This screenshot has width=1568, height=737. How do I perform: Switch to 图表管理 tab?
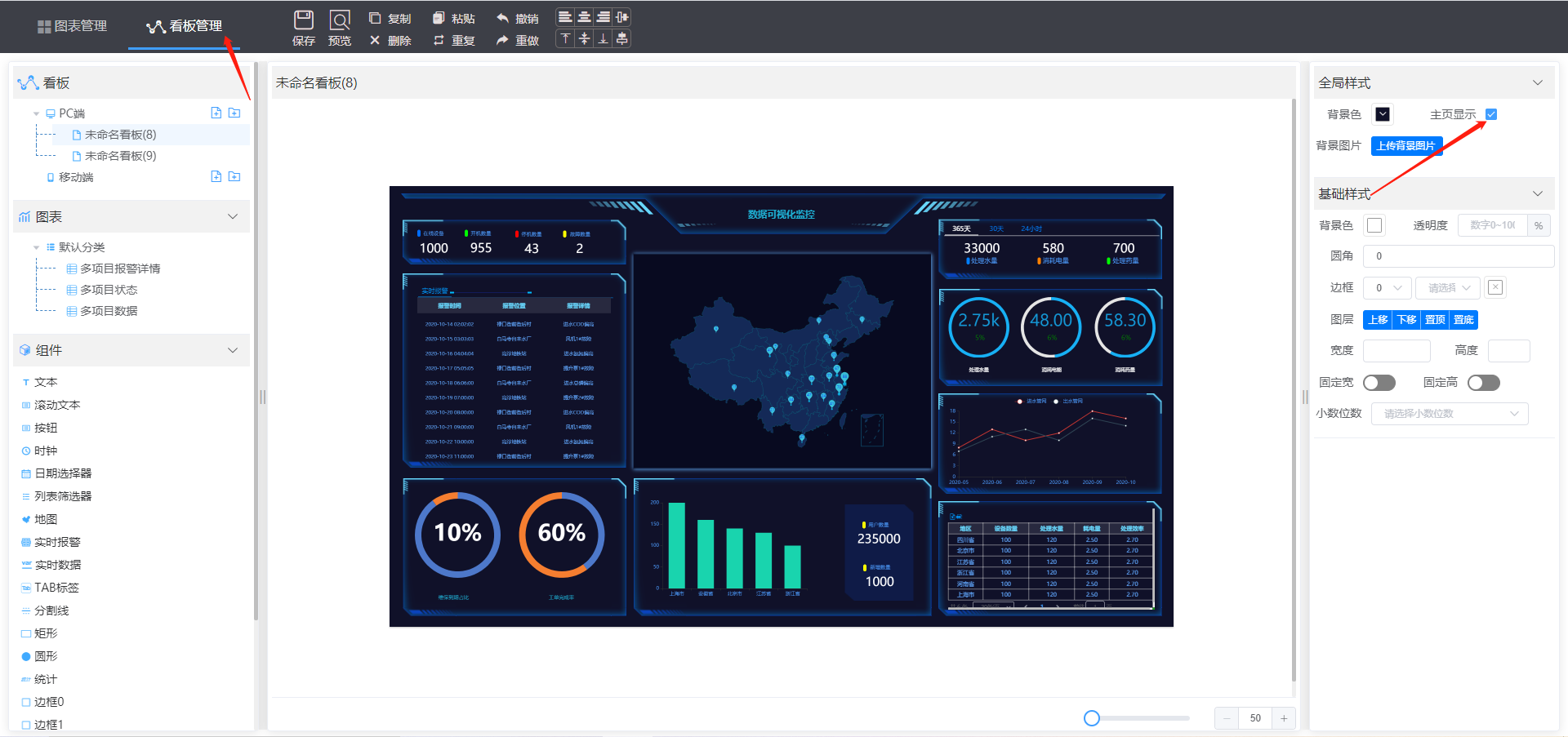click(72, 26)
